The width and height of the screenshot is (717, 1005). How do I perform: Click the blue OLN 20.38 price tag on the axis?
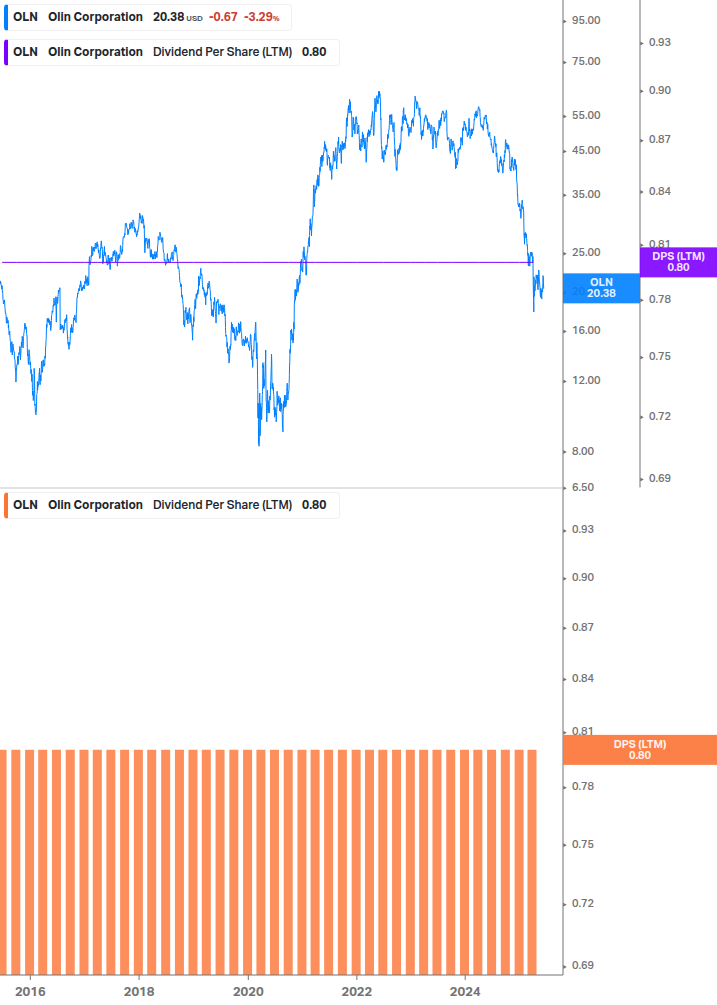(601, 288)
